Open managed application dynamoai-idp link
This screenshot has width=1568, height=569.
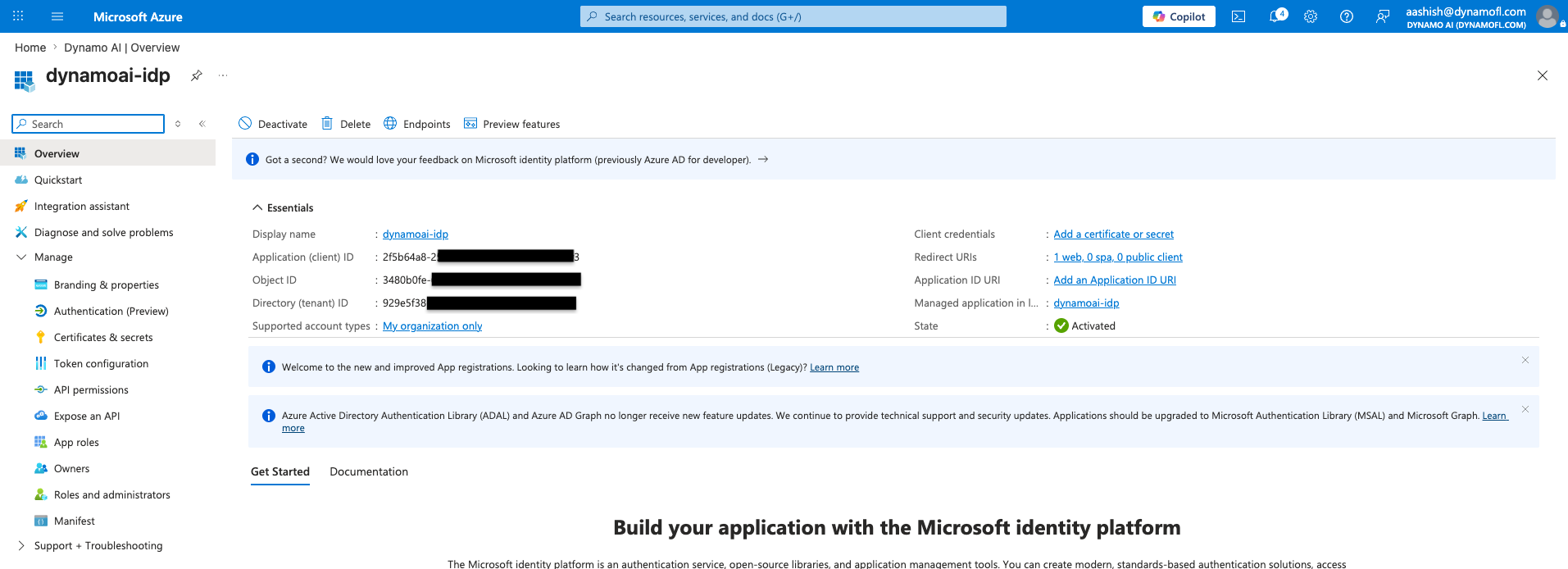1086,303
